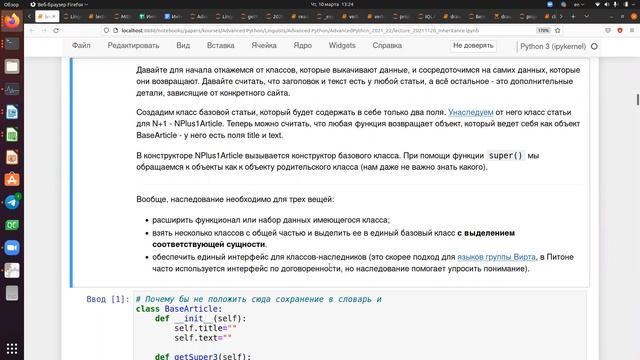Open the Редактировать menu
The height and width of the screenshot is (360, 640).
[133, 46]
